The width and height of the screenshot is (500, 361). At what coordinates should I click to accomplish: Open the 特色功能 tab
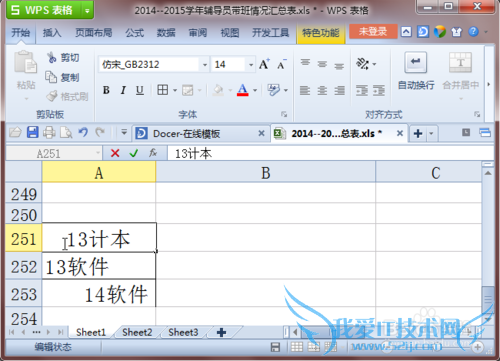[320, 33]
